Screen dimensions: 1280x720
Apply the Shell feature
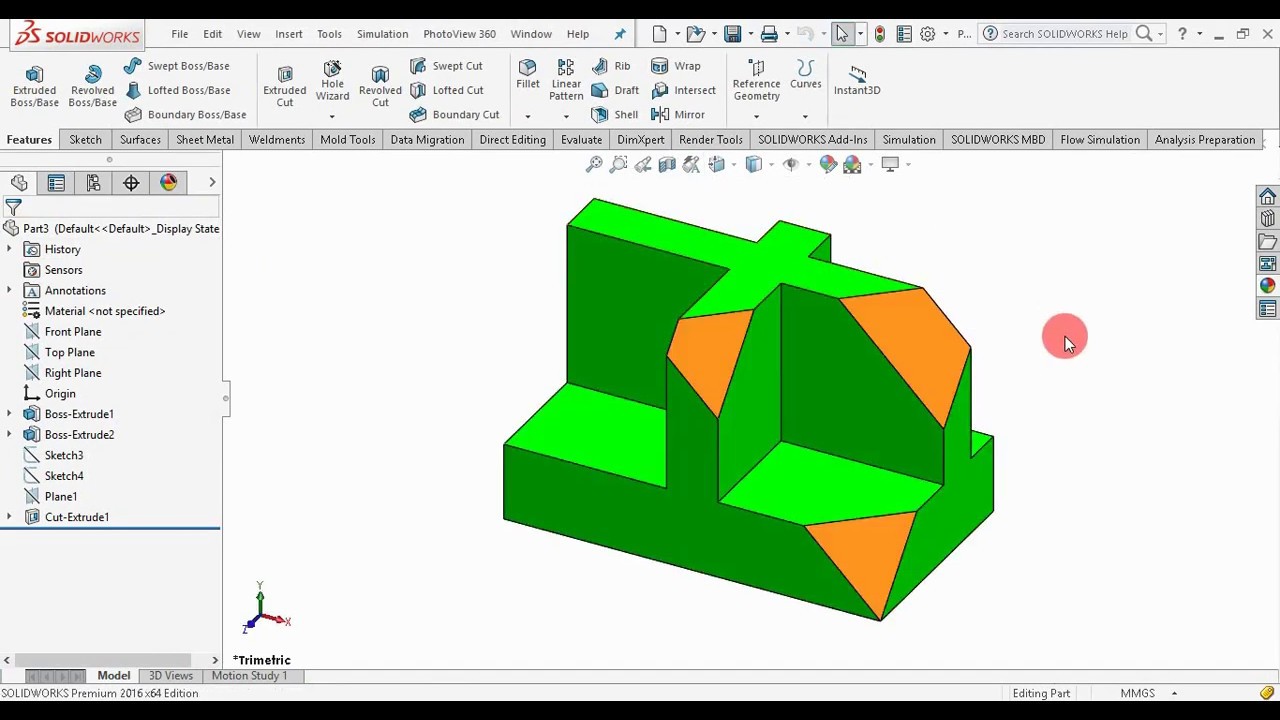tap(614, 115)
